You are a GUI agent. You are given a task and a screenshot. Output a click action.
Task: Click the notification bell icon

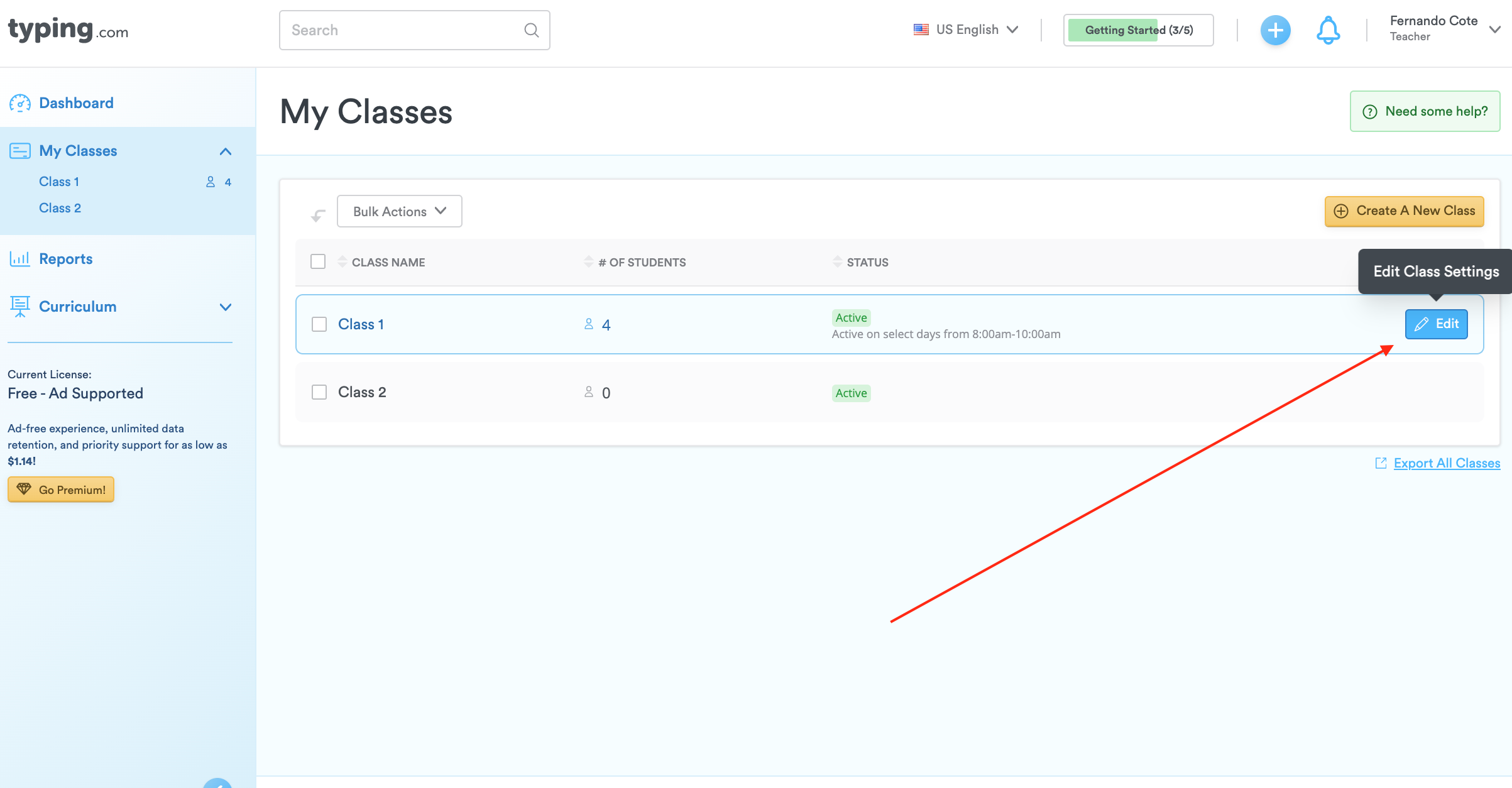[x=1328, y=30]
